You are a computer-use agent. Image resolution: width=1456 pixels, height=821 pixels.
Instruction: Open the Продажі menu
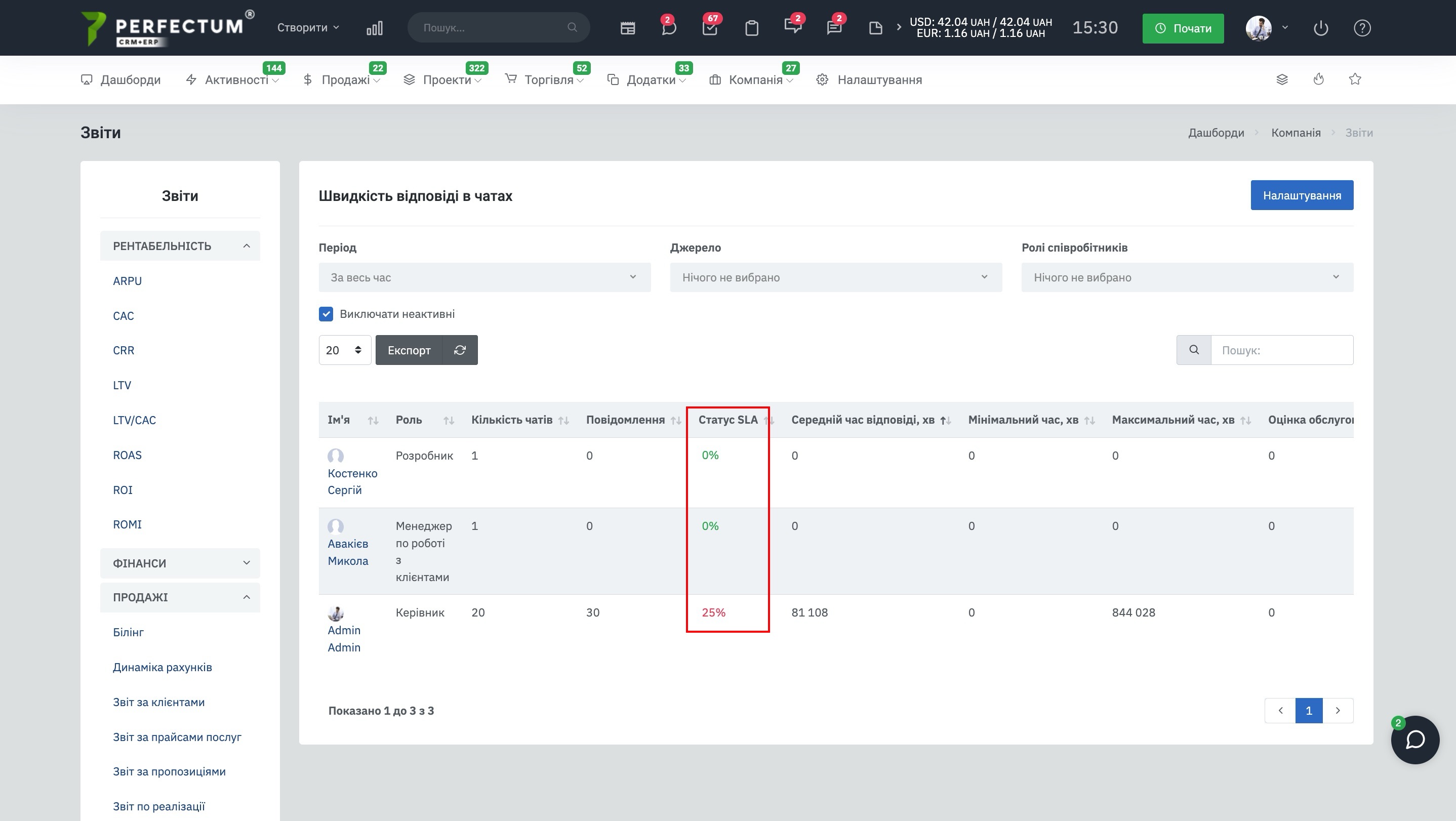point(345,80)
